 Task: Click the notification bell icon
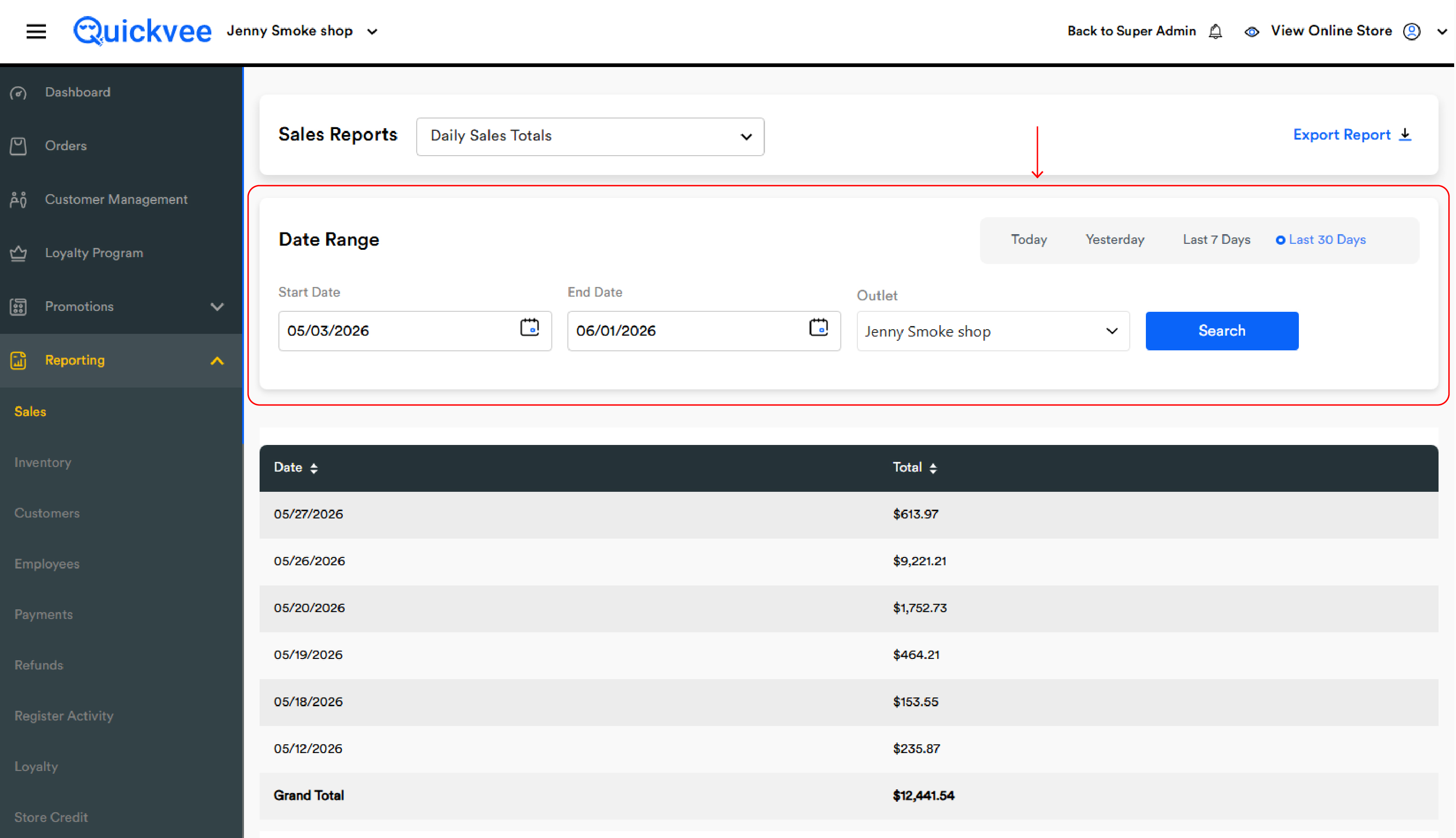pos(1216,31)
